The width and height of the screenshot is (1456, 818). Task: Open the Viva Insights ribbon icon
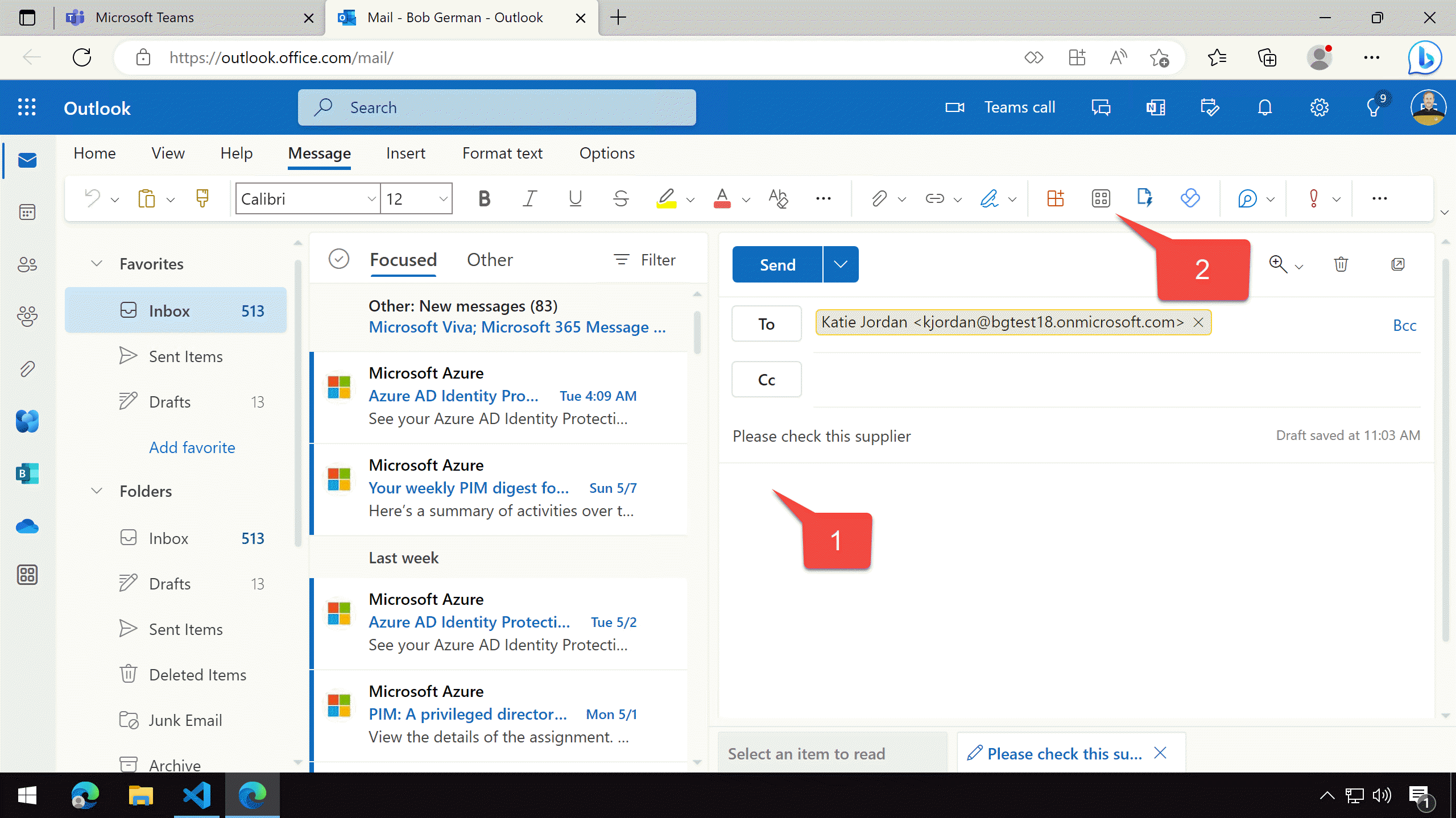1190,198
